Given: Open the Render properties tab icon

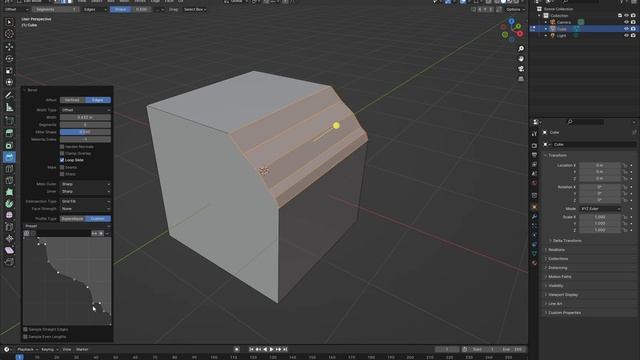Looking at the screenshot, I should pyautogui.click(x=534, y=145).
